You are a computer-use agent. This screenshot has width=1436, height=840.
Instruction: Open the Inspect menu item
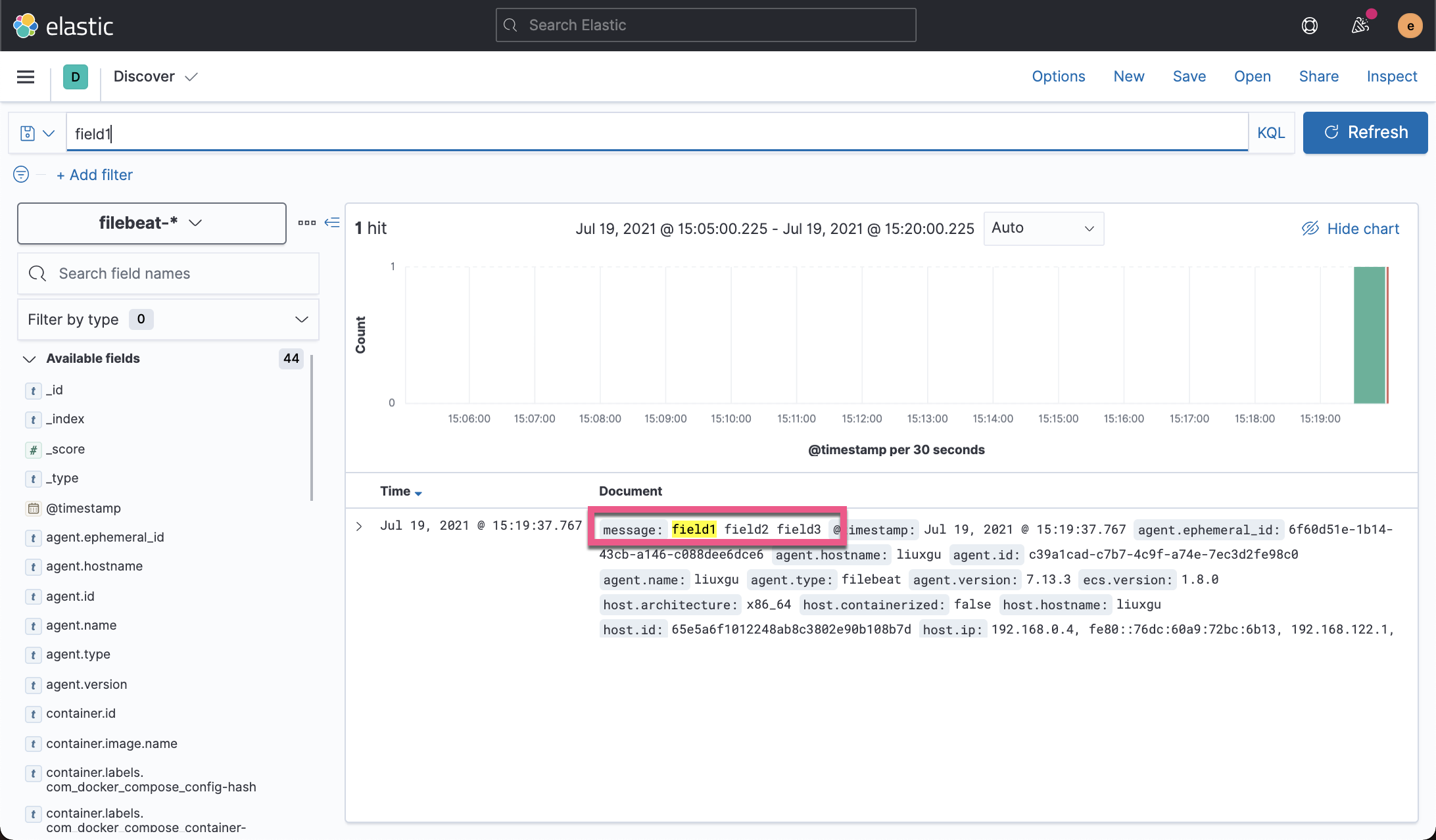coord(1391,76)
